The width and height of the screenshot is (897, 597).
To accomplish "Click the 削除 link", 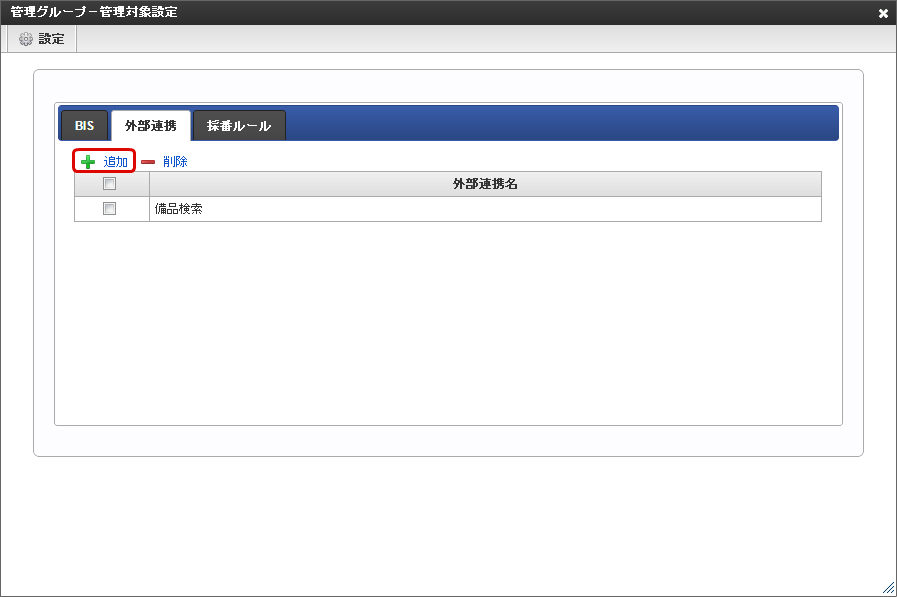I will point(175,162).
